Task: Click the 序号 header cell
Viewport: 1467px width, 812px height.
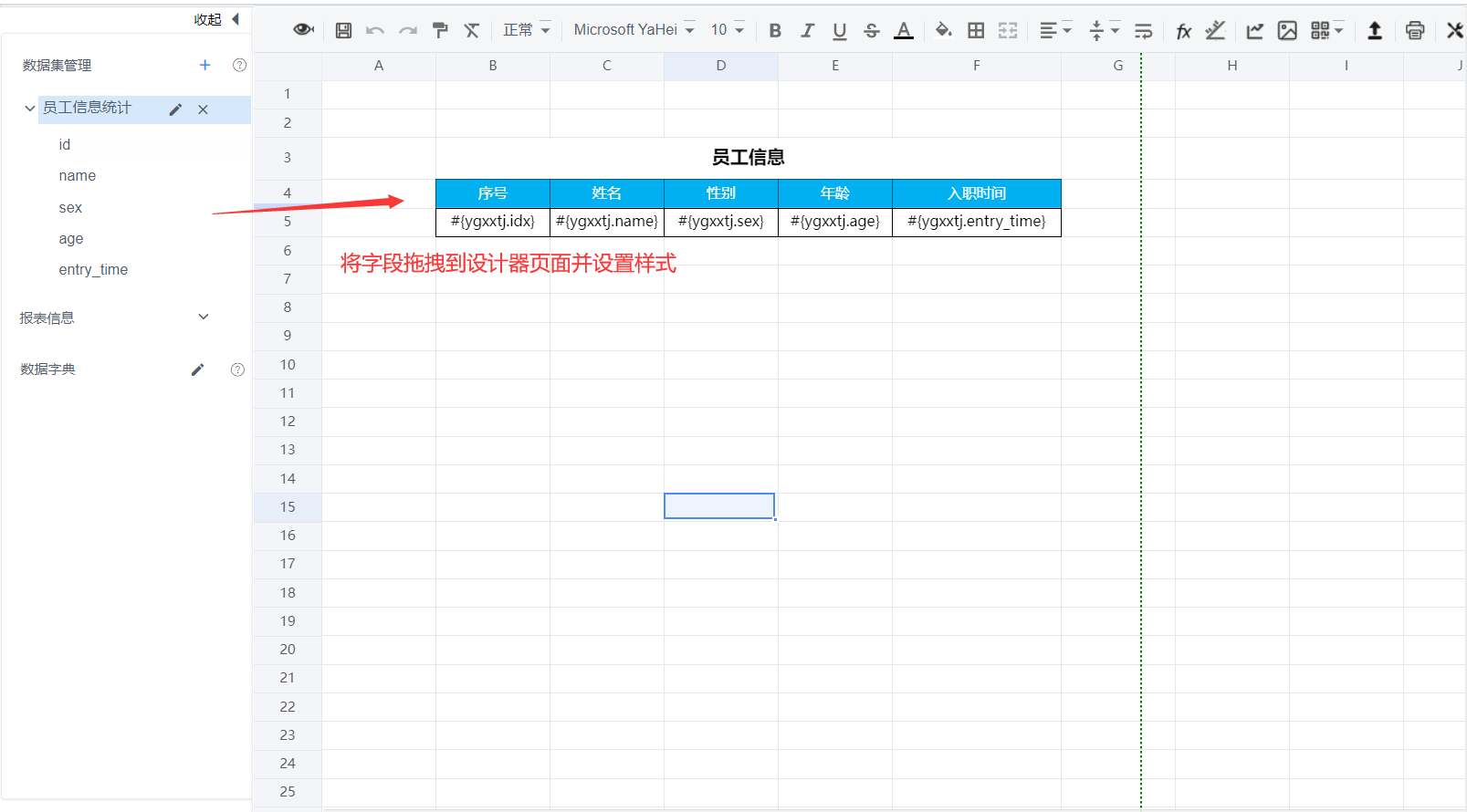Action: point(493,193)
